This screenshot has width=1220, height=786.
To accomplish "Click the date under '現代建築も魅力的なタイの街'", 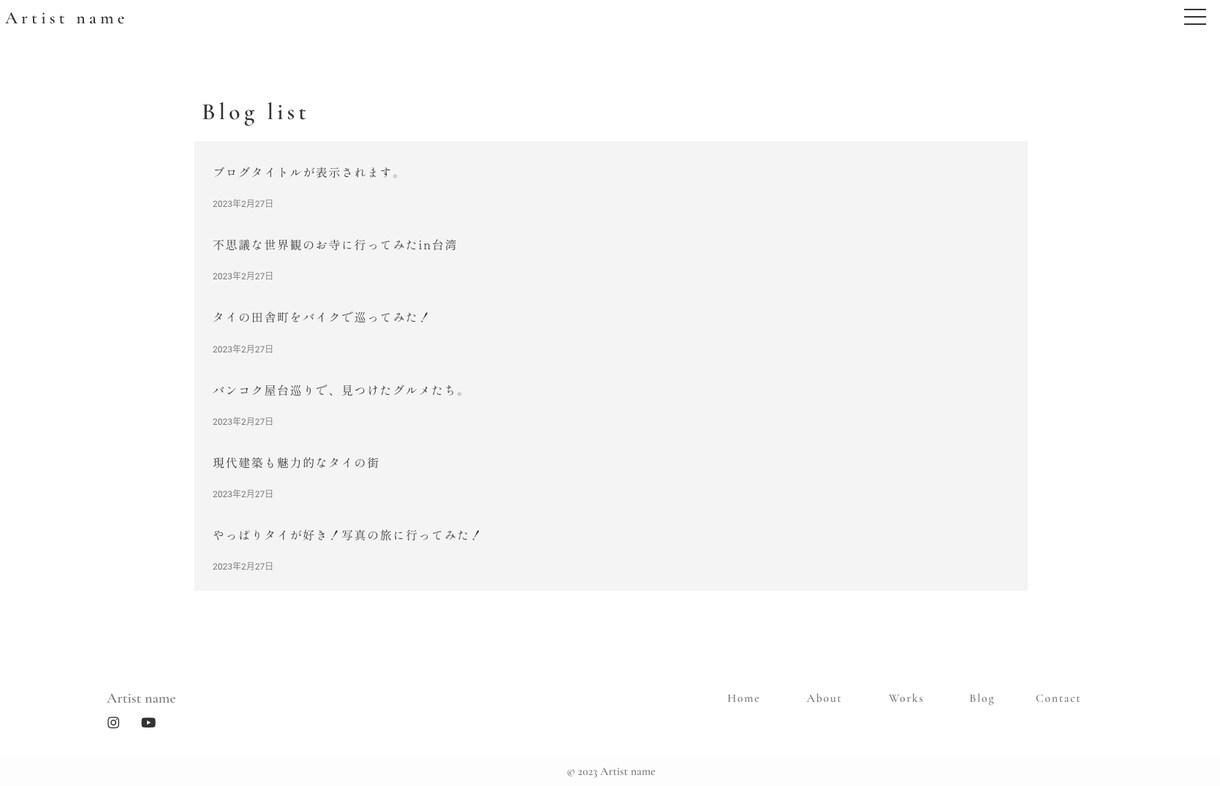I will tap(243, 494).
